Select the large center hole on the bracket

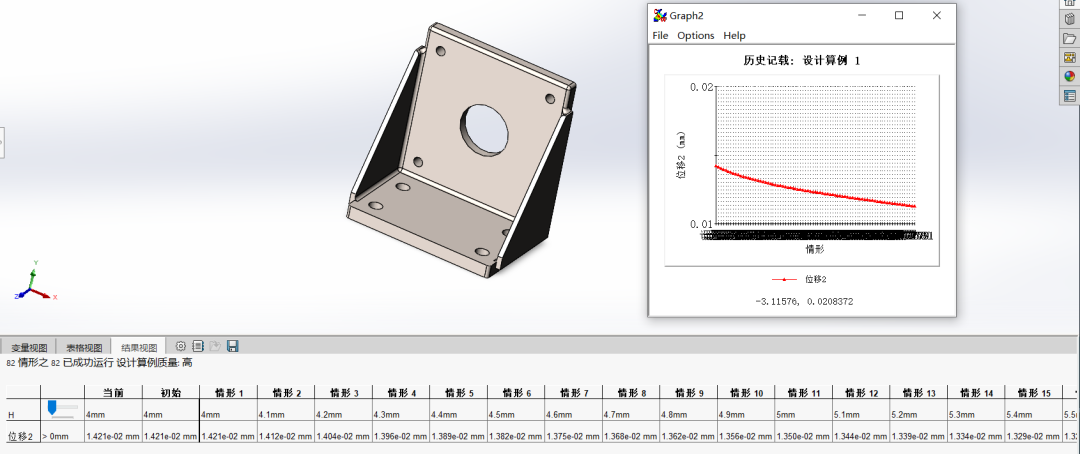(x=485, y=130)
